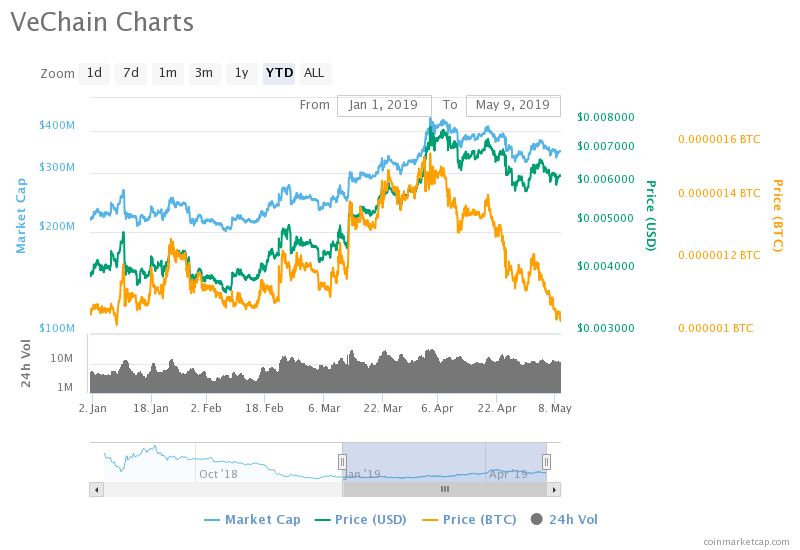Click the Price (USD) vertical axis title
Image resolution: width=800 pixels, height=550 pixels.
[x=651, y=215]
